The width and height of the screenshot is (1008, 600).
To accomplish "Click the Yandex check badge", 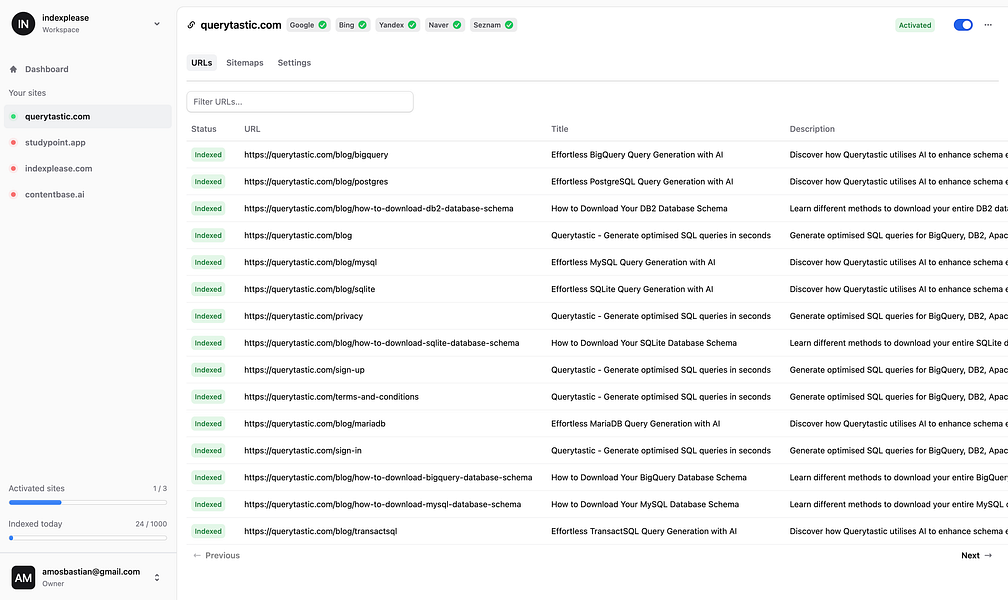I will coord(397,25).
